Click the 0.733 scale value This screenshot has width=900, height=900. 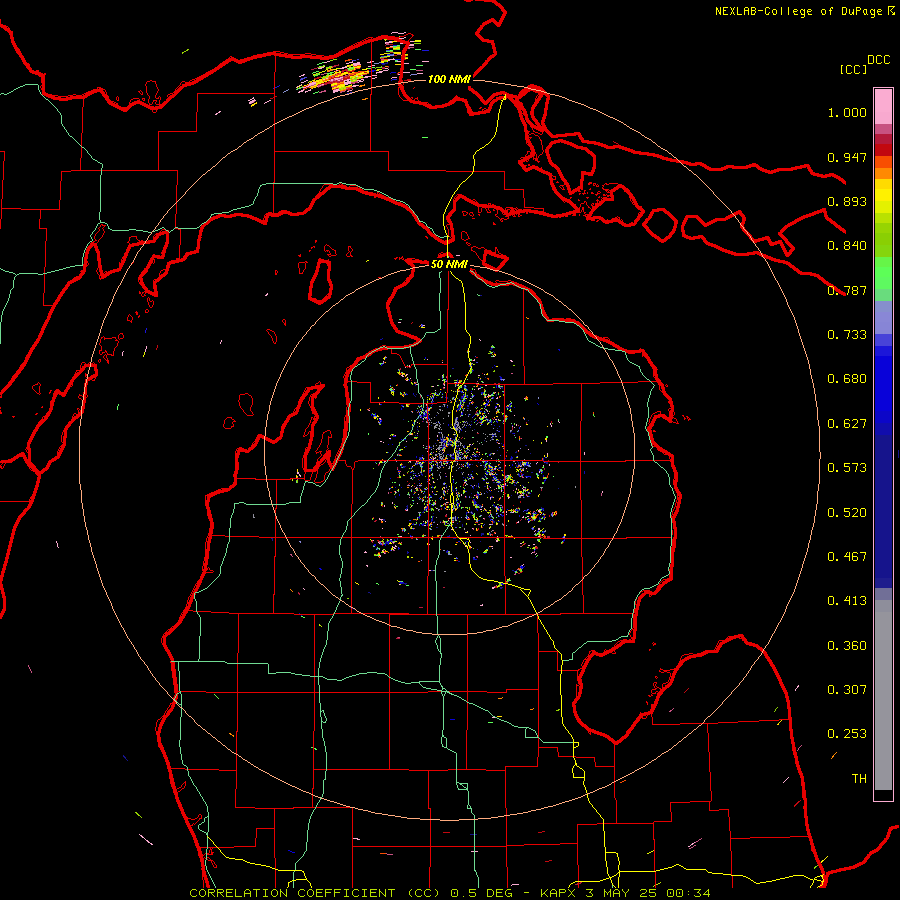[x=847, y=335]
